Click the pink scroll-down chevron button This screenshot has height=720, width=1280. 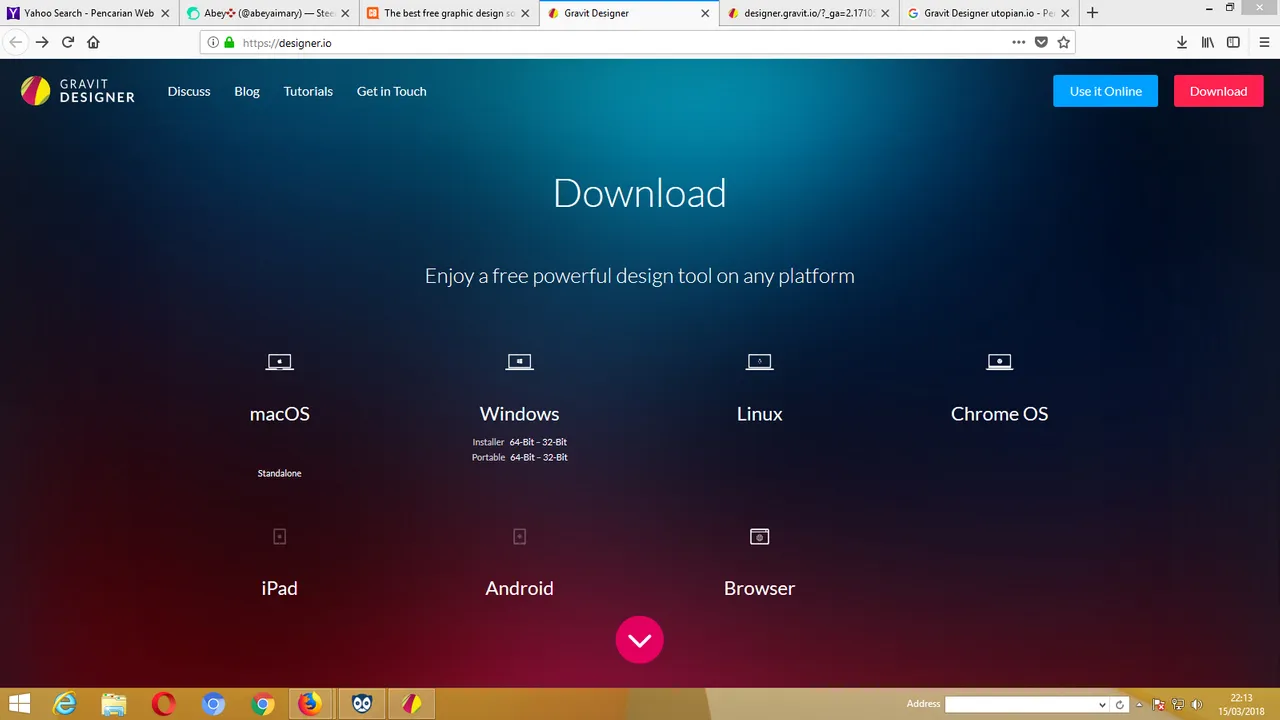click(640, 640)
